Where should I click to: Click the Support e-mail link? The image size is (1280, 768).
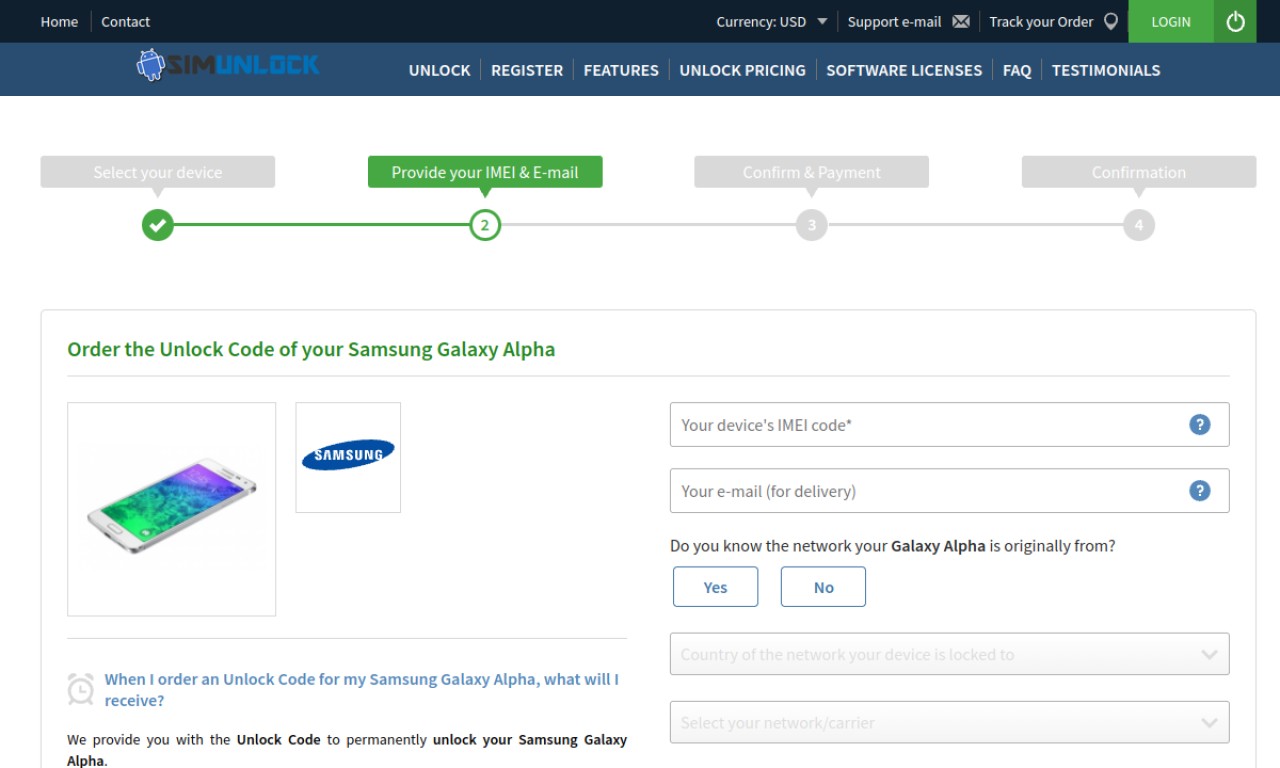click(x=894, y=21)
